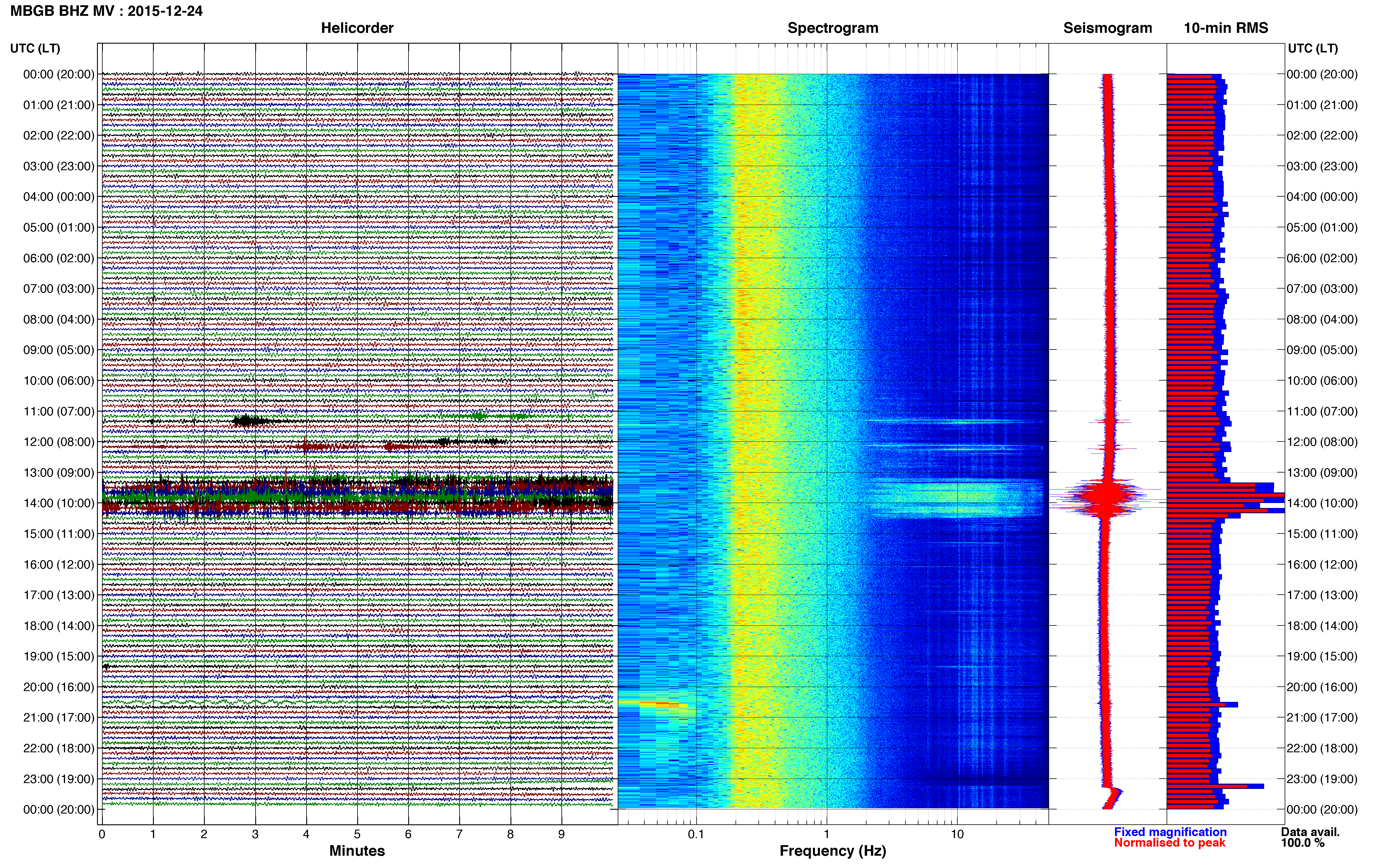The width and height of the screenshot is (1389, 868).
Task: Click helicorder-side time label '10:00 (06:00)'
Action: (59, 381)
